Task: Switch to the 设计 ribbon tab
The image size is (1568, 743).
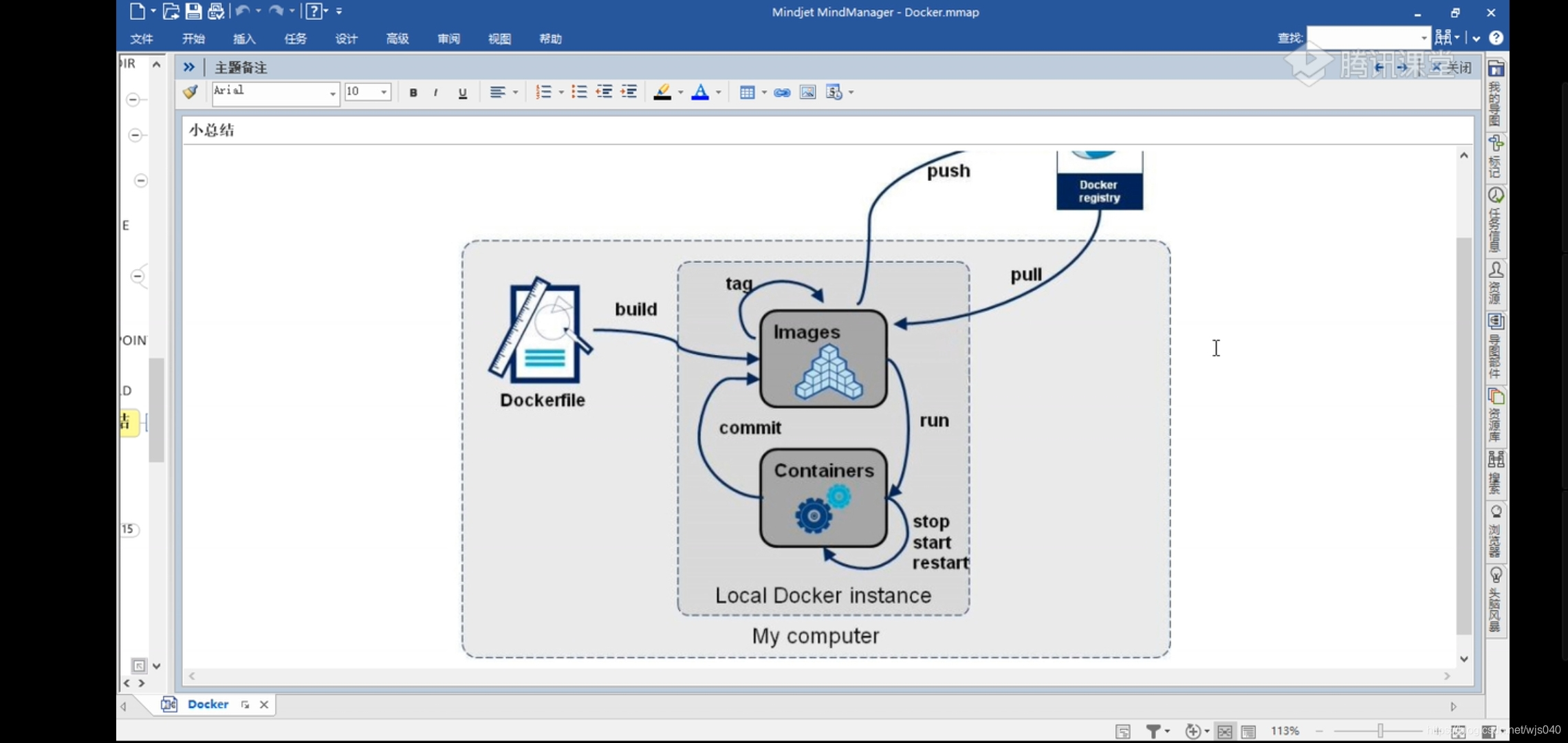Action: pyautogui.click(x=346, y=39)
